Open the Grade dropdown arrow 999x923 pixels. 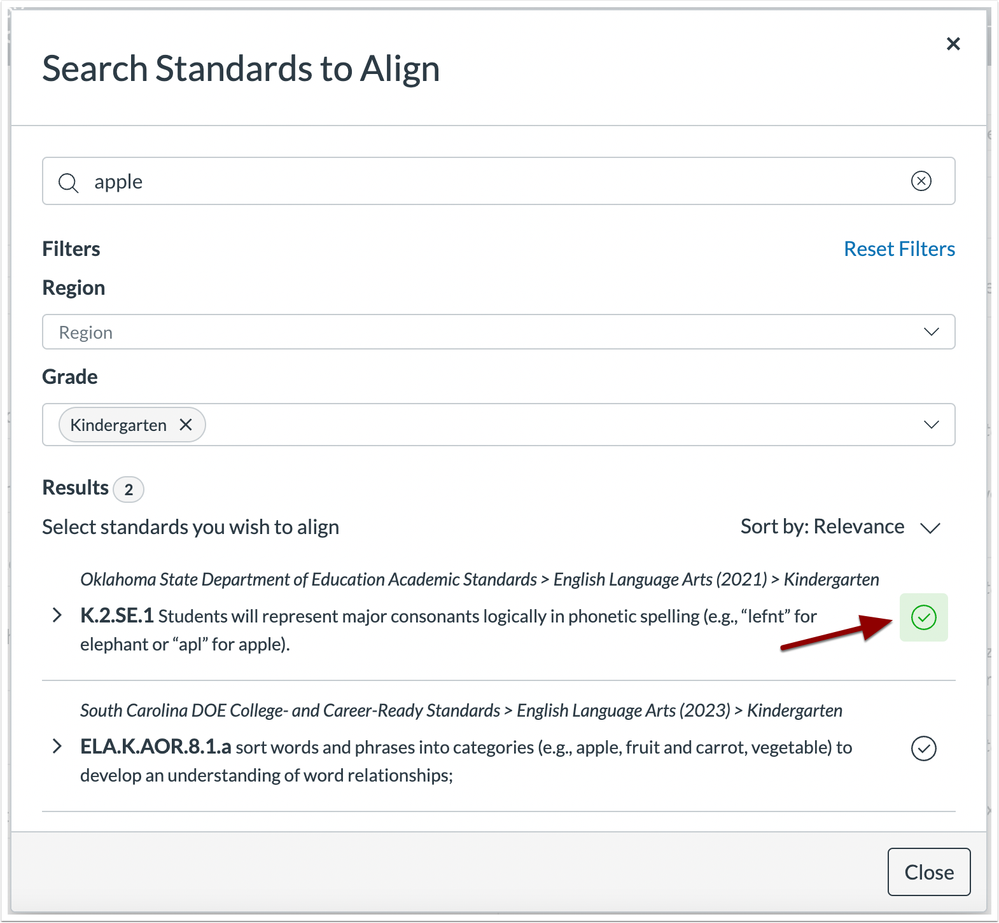tap(931, 424)
